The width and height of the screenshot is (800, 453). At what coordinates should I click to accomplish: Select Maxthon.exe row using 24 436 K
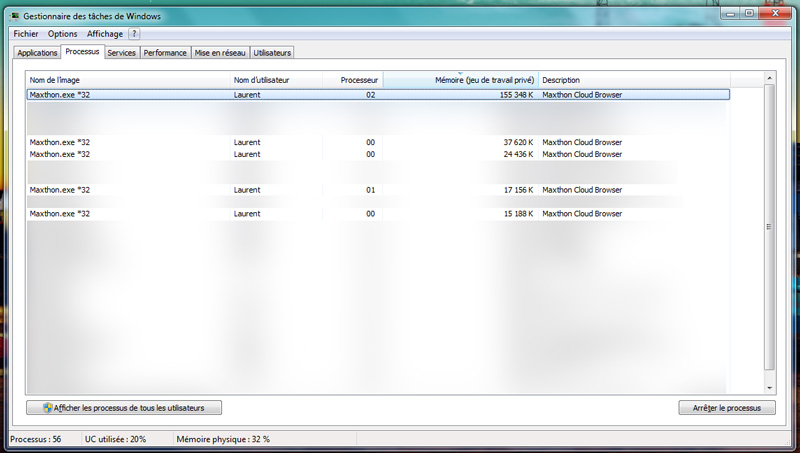click(378, 154)
